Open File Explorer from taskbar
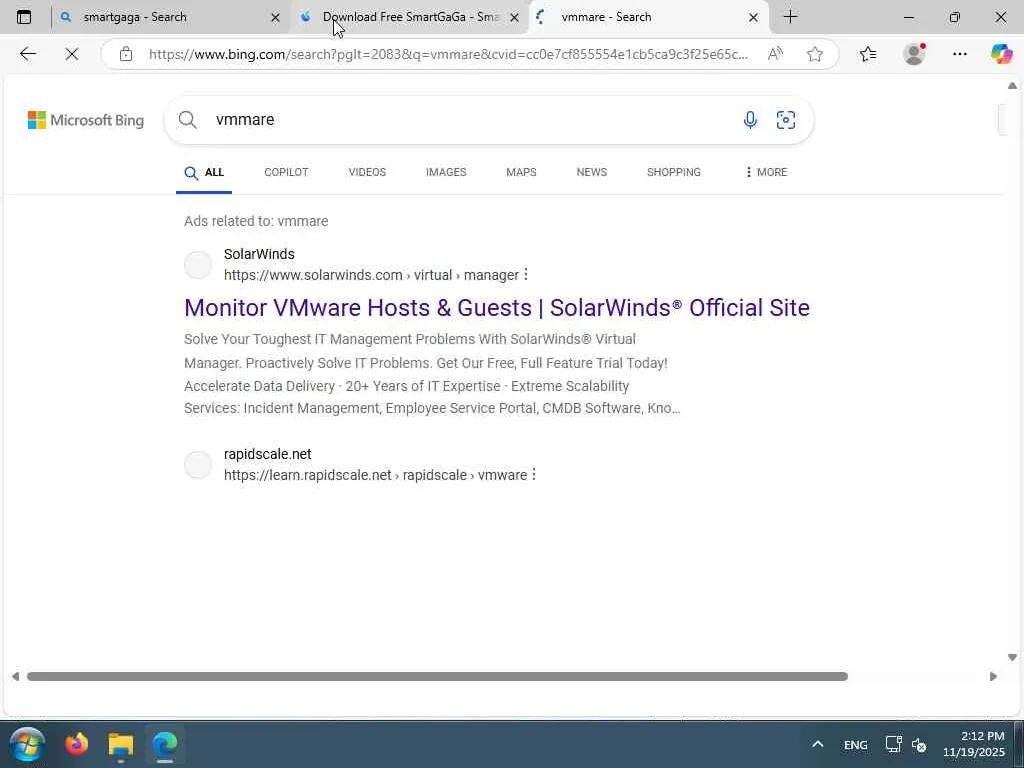 pos(121,744)
